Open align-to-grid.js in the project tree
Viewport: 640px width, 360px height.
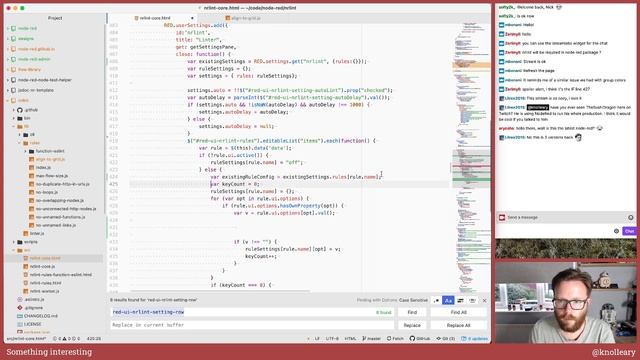click(x=50, y=159)
